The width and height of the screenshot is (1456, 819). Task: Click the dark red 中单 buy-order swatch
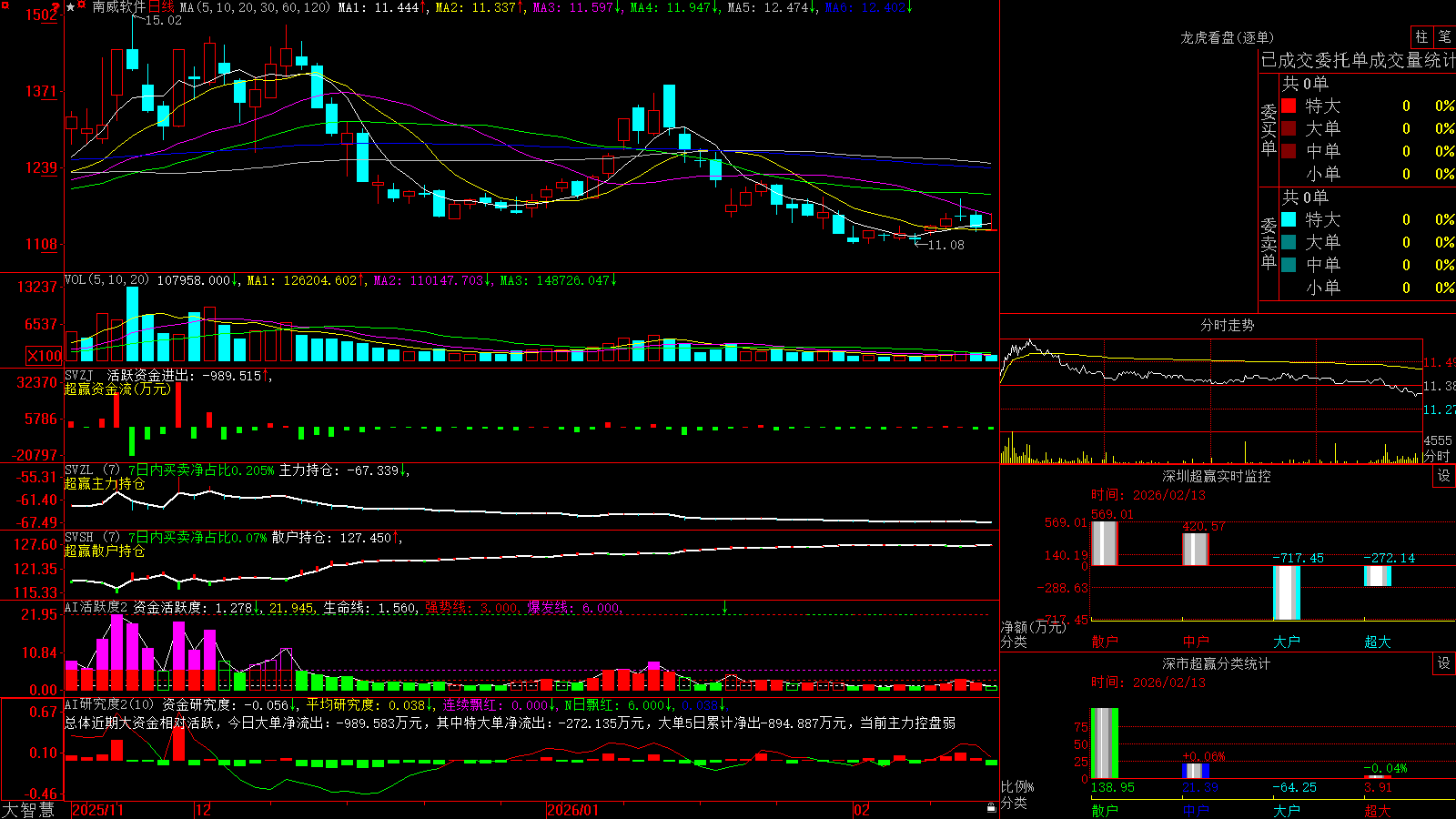click(x=1289, y=151)
